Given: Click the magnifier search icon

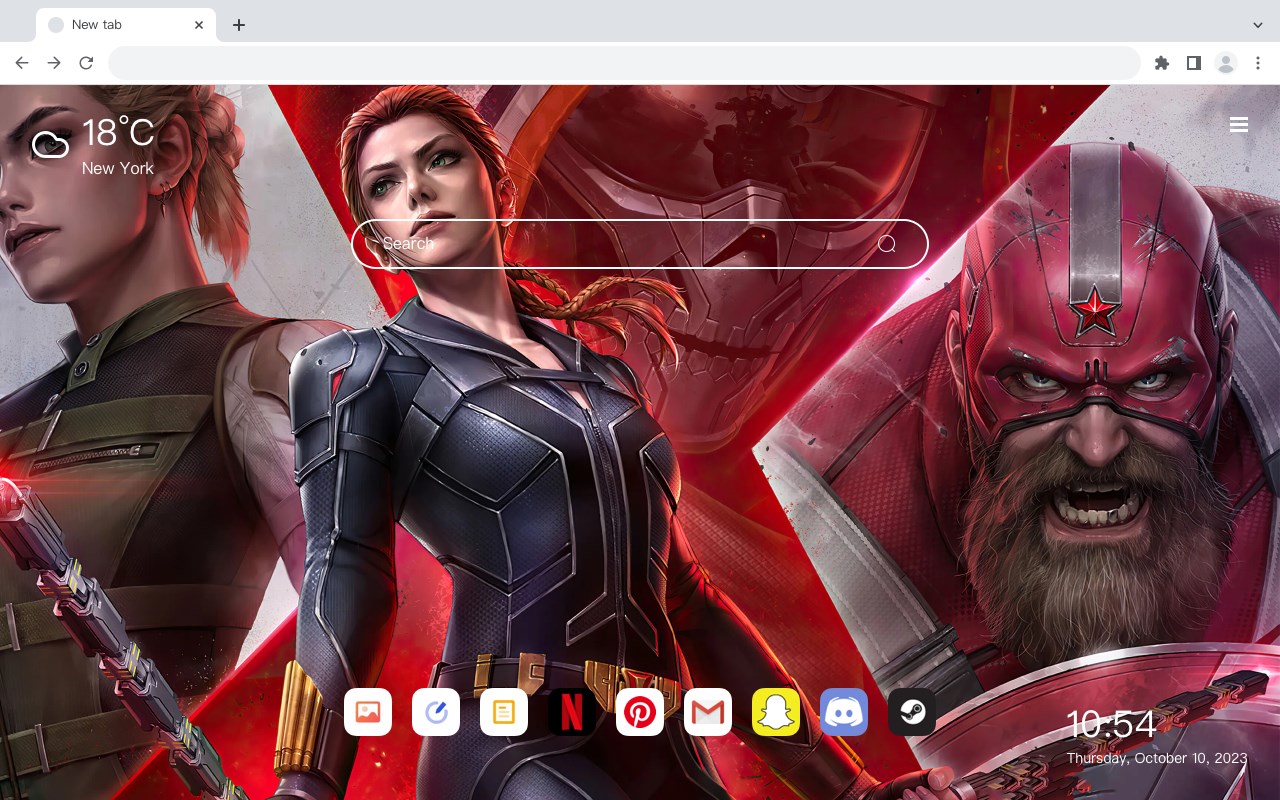Looking at the screenshot, I should 887,244.
